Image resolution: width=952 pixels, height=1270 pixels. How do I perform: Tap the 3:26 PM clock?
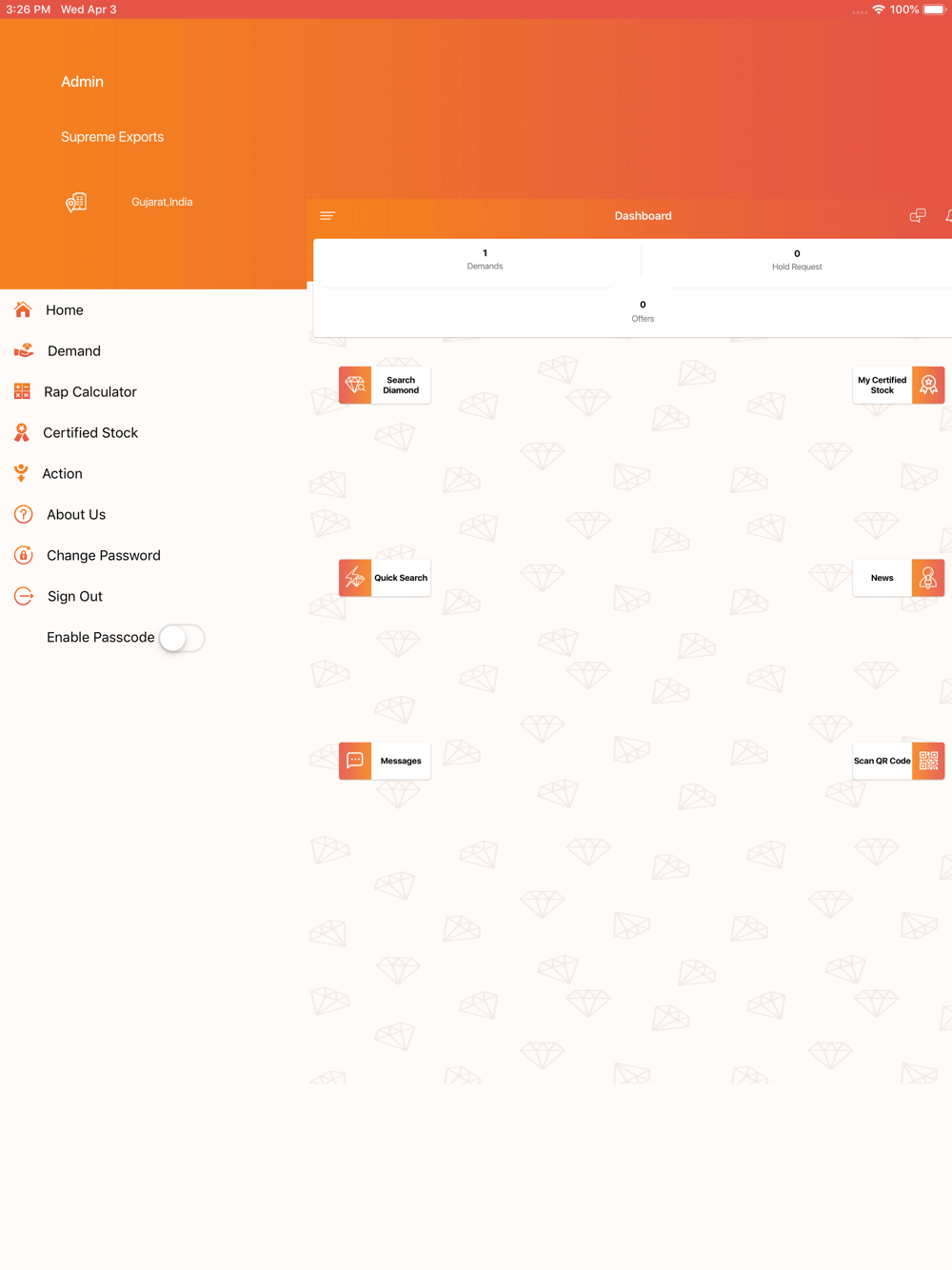(29, 10)
